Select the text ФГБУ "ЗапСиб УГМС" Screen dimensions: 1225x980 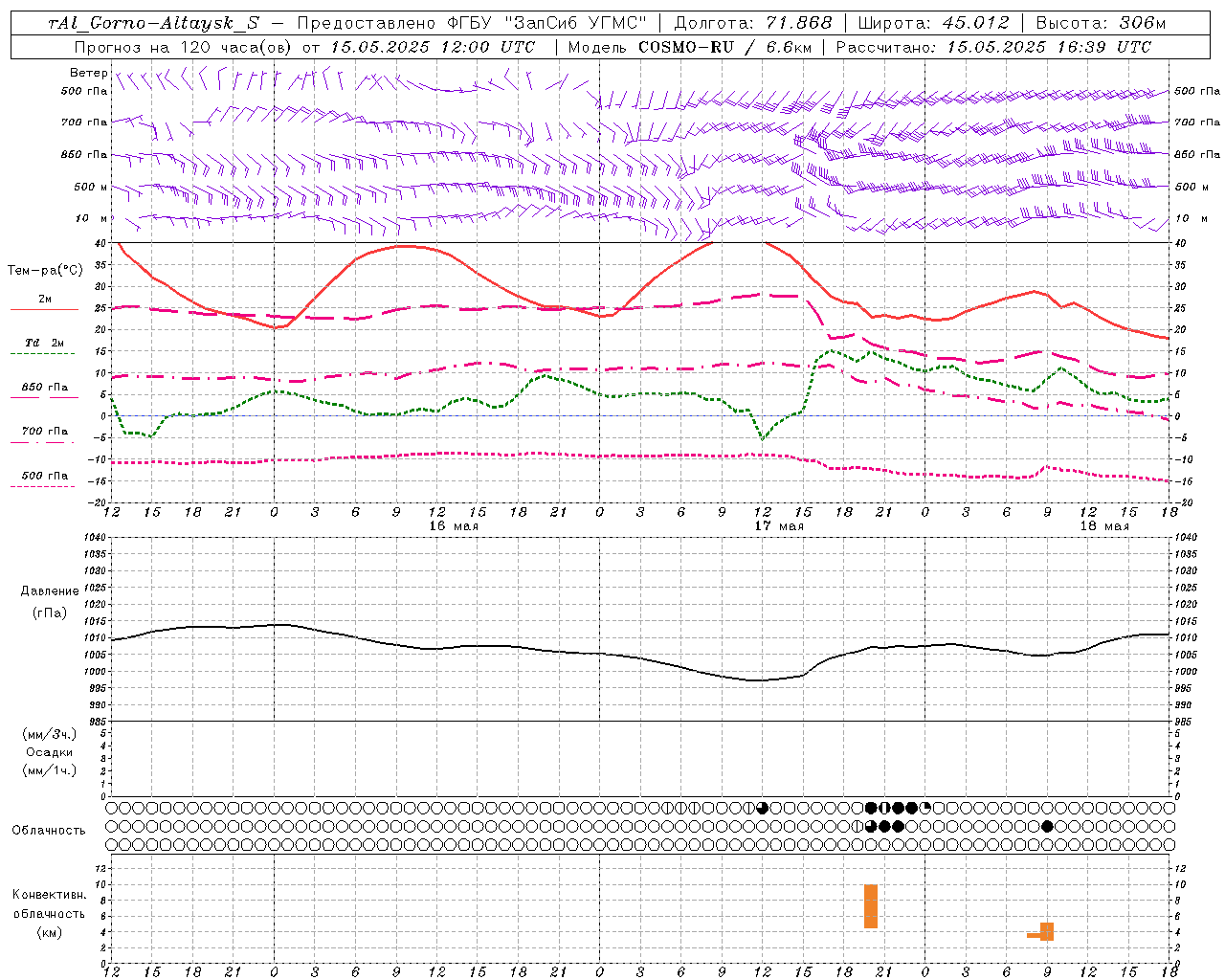click(x=546, y=23)
